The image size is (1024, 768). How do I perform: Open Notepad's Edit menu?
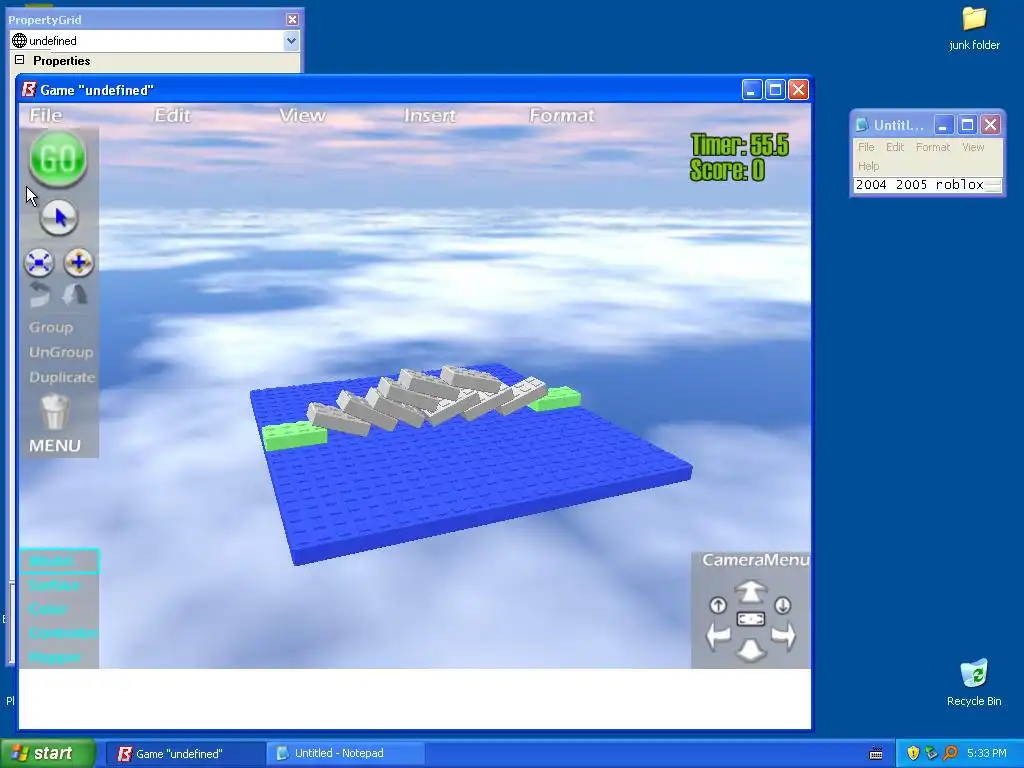coord(895,147)
